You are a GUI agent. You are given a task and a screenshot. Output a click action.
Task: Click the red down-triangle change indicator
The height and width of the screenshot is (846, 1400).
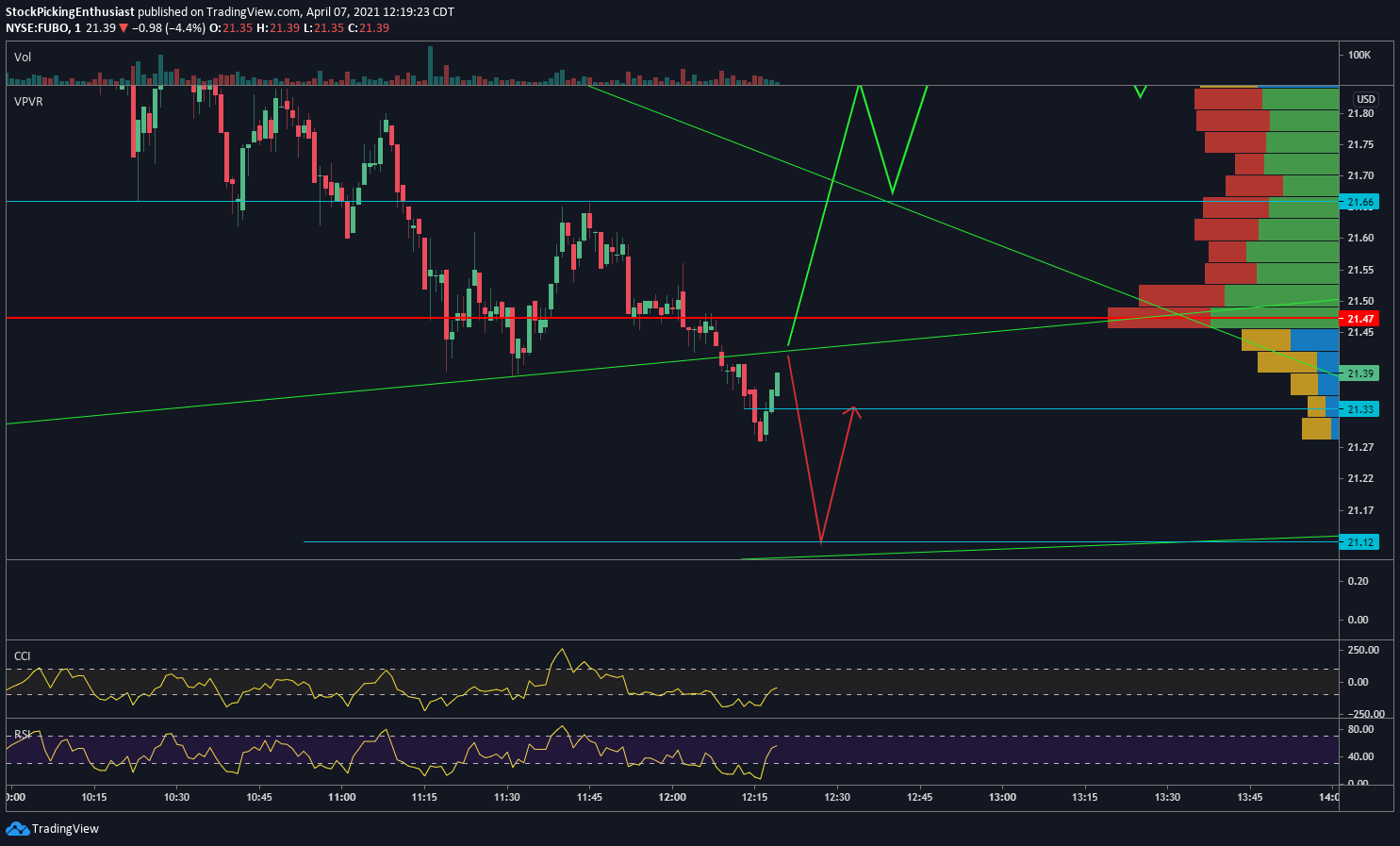pos(124,28)
